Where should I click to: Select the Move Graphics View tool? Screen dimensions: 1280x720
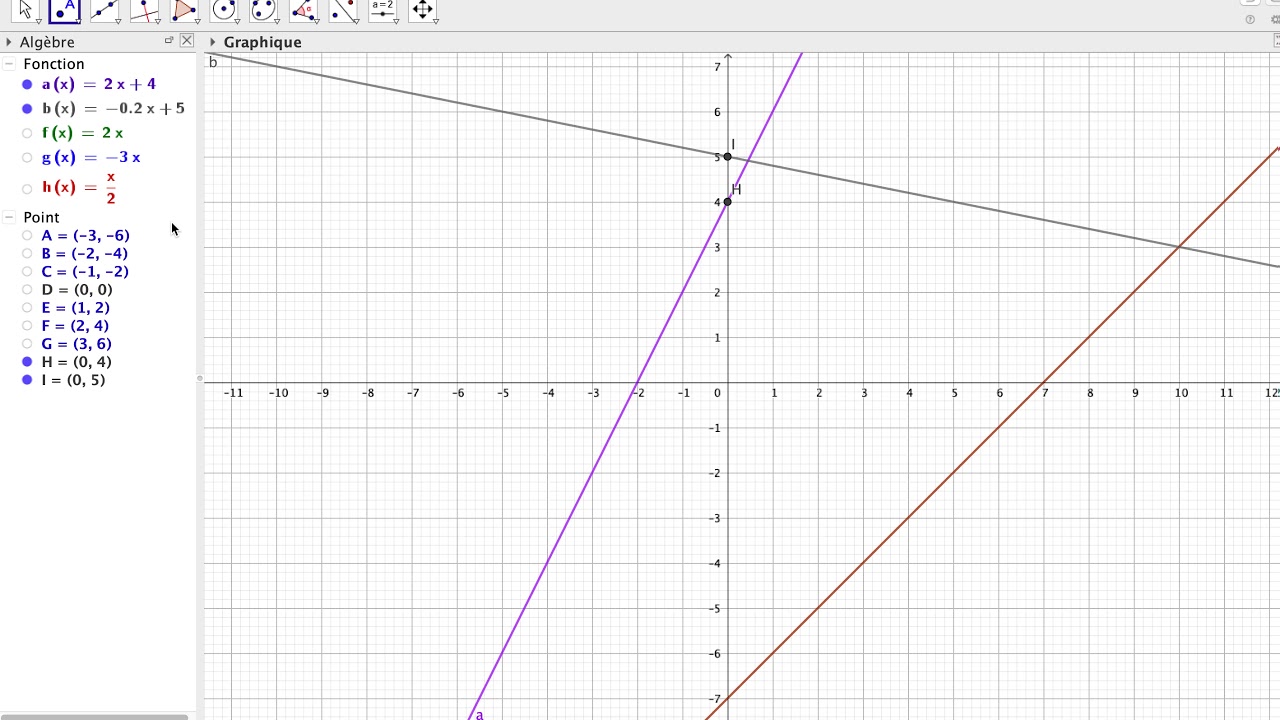[x=423, y=10]
